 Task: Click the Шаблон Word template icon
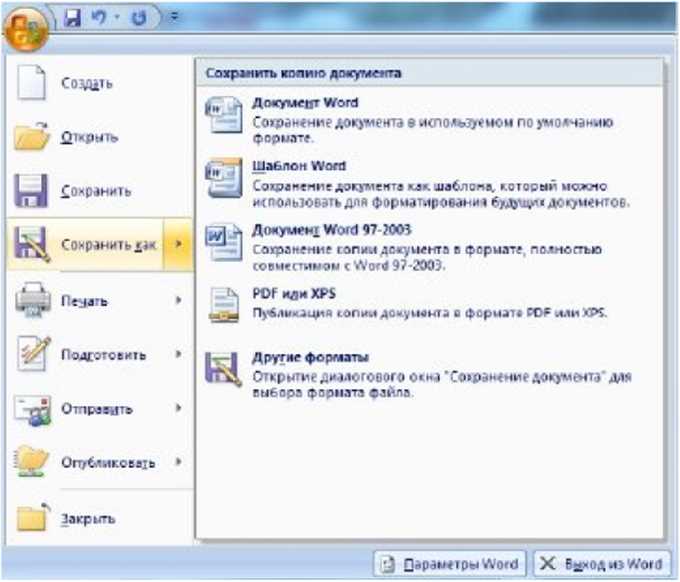(224, 178)
